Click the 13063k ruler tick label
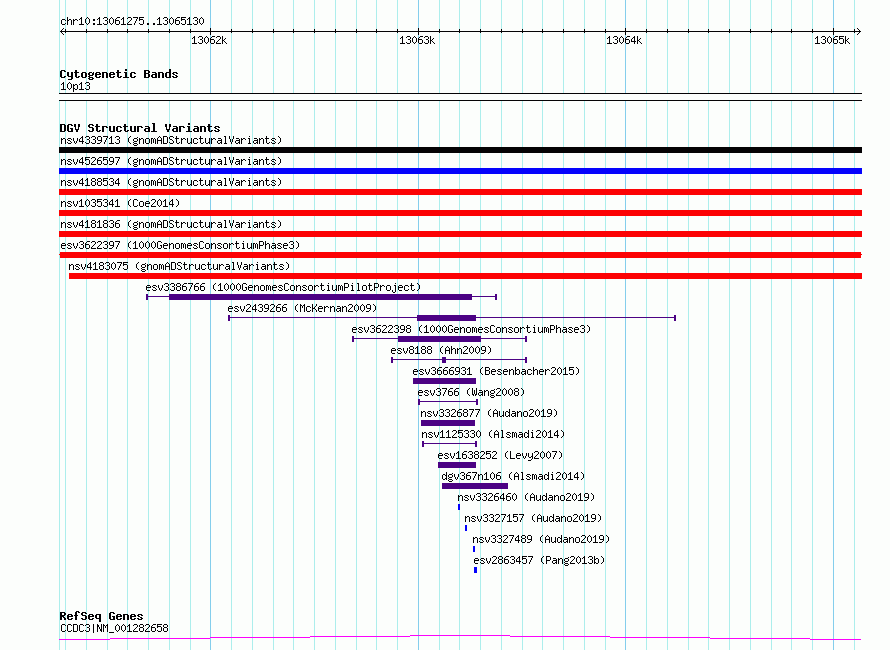Image resolution: width=890 pixels, height=650 pixels. pyautogui.click(x=417, y=40)
